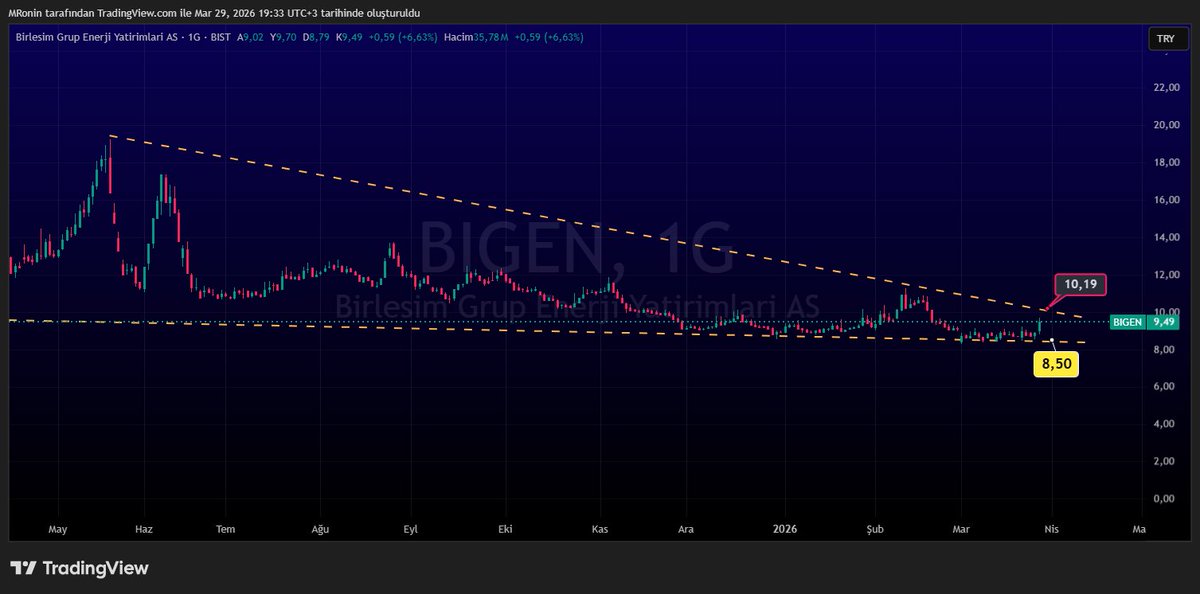Image resolution: width=1200 pixels, height=594 pixels.
Task: Click the 22,00 price axis label
Action: [1166, 88]
